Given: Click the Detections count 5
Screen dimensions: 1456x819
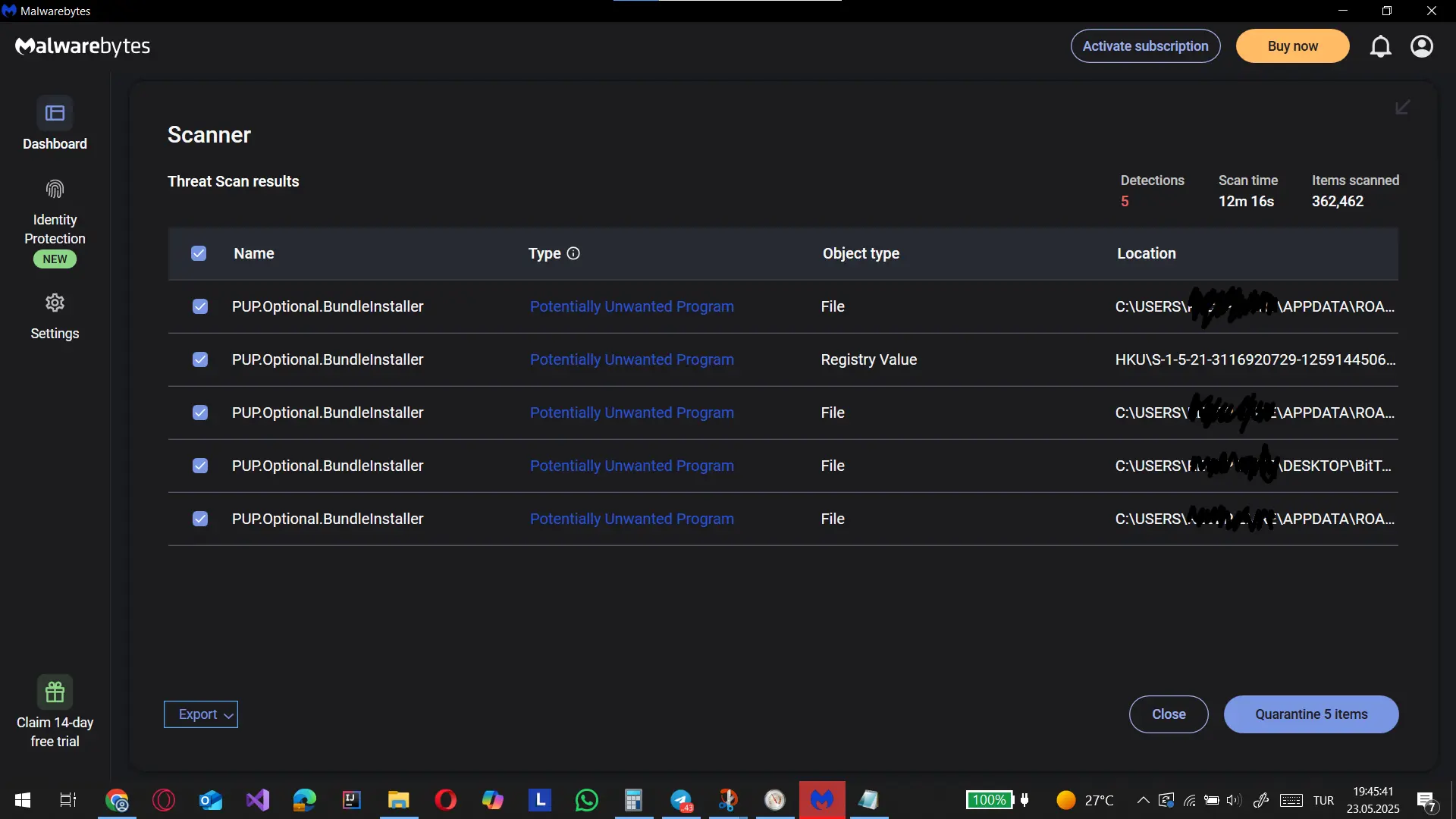Looking at the screenshot, I should (1125, 201).
